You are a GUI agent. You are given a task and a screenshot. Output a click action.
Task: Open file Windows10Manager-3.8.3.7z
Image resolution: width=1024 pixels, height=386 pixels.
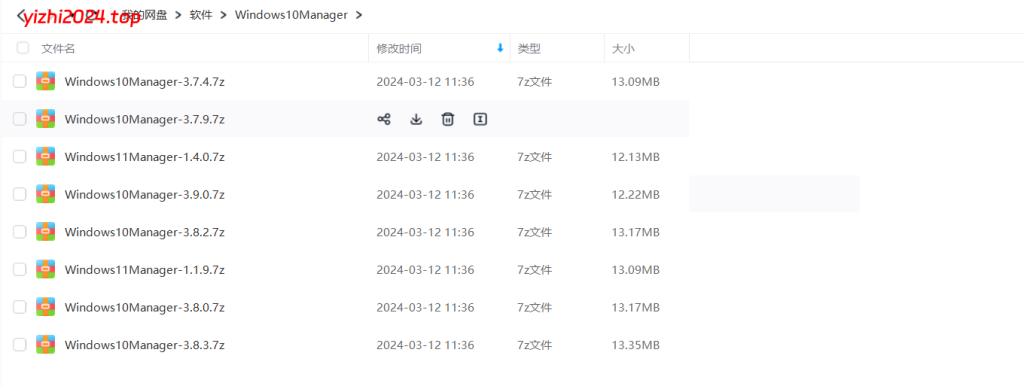[x=144, y=344]
